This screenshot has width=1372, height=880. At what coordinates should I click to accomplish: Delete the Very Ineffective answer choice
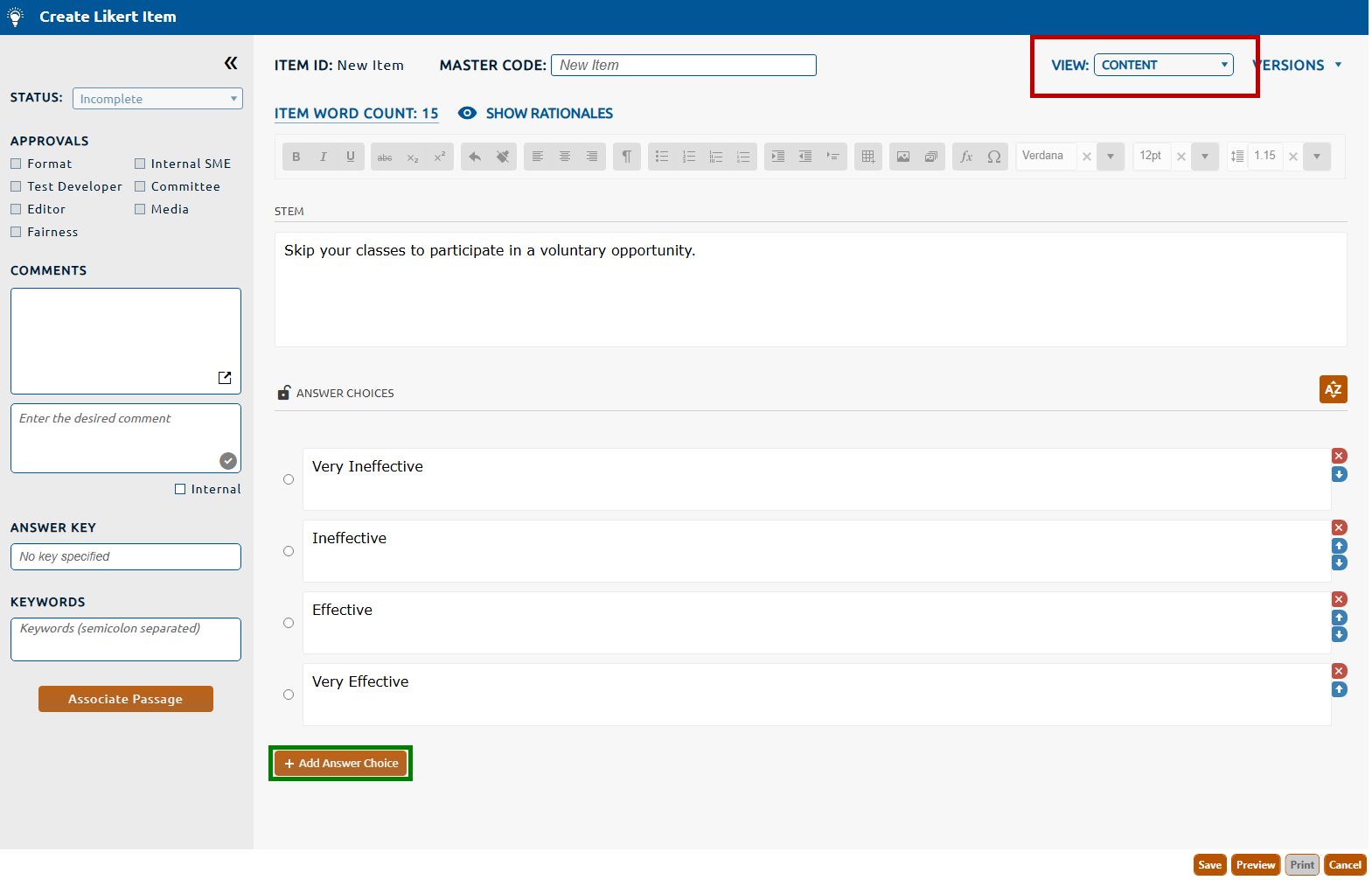pos(1339,456)
